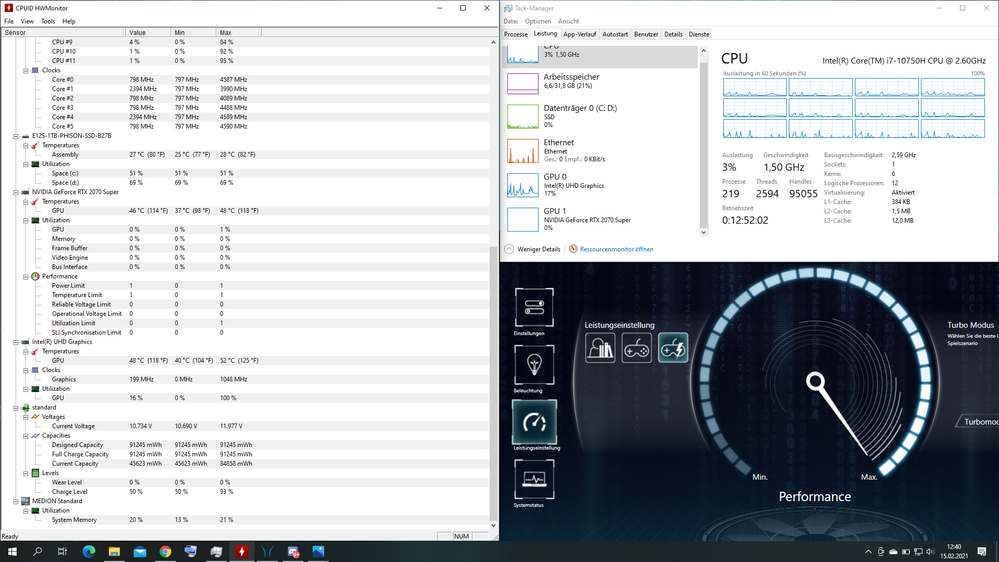The height and width of the screenshot is (562, 999).
Task: Switch to the Autostart tab
Action: (x=615, y=34)
